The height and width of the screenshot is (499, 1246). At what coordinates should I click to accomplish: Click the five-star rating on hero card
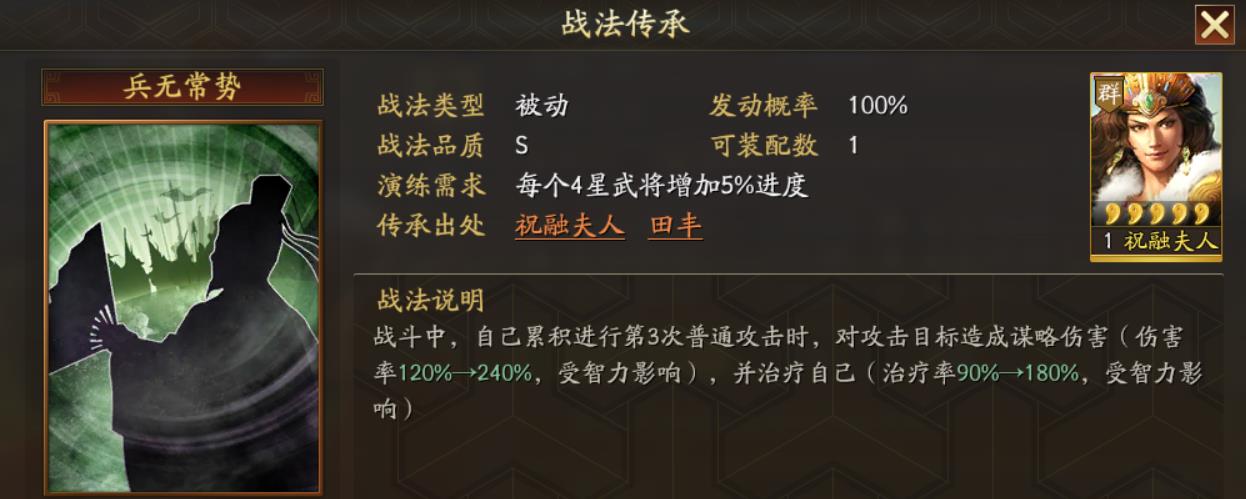click(1156, 213)
